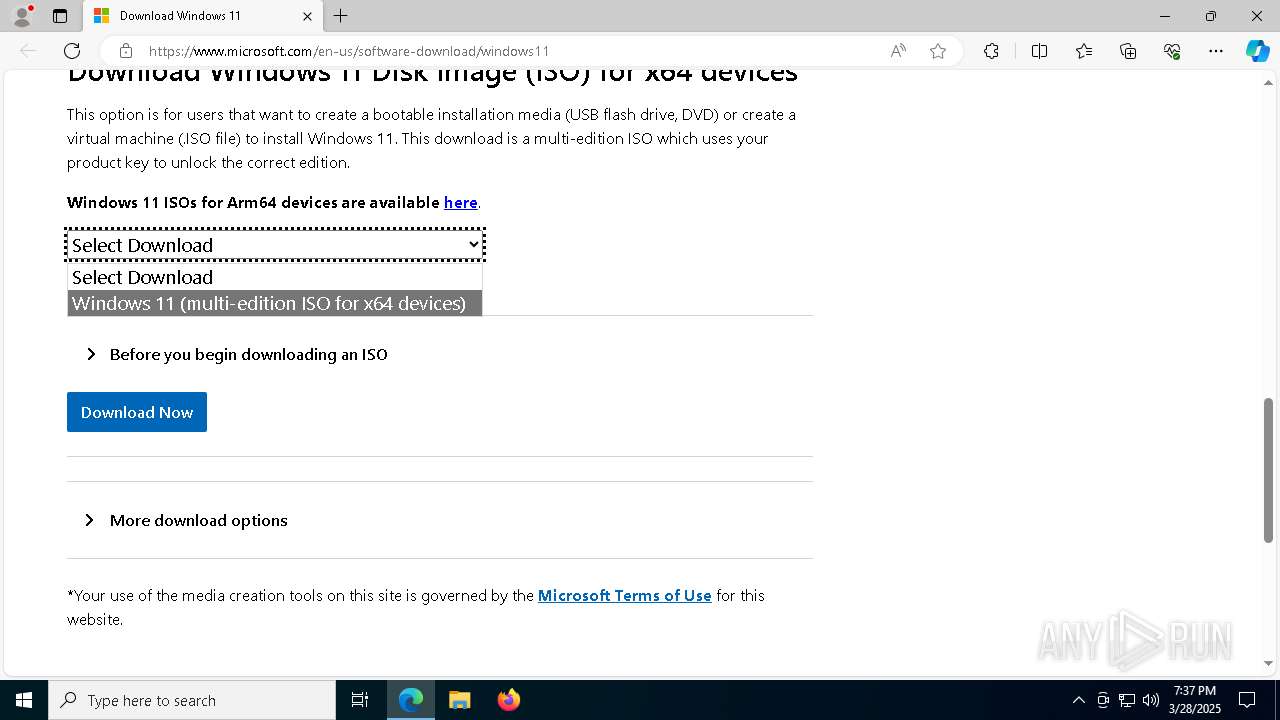Minimize the Edge browser window
The width and height of the screenshot is (1280, 720).
pos(1165,16)
